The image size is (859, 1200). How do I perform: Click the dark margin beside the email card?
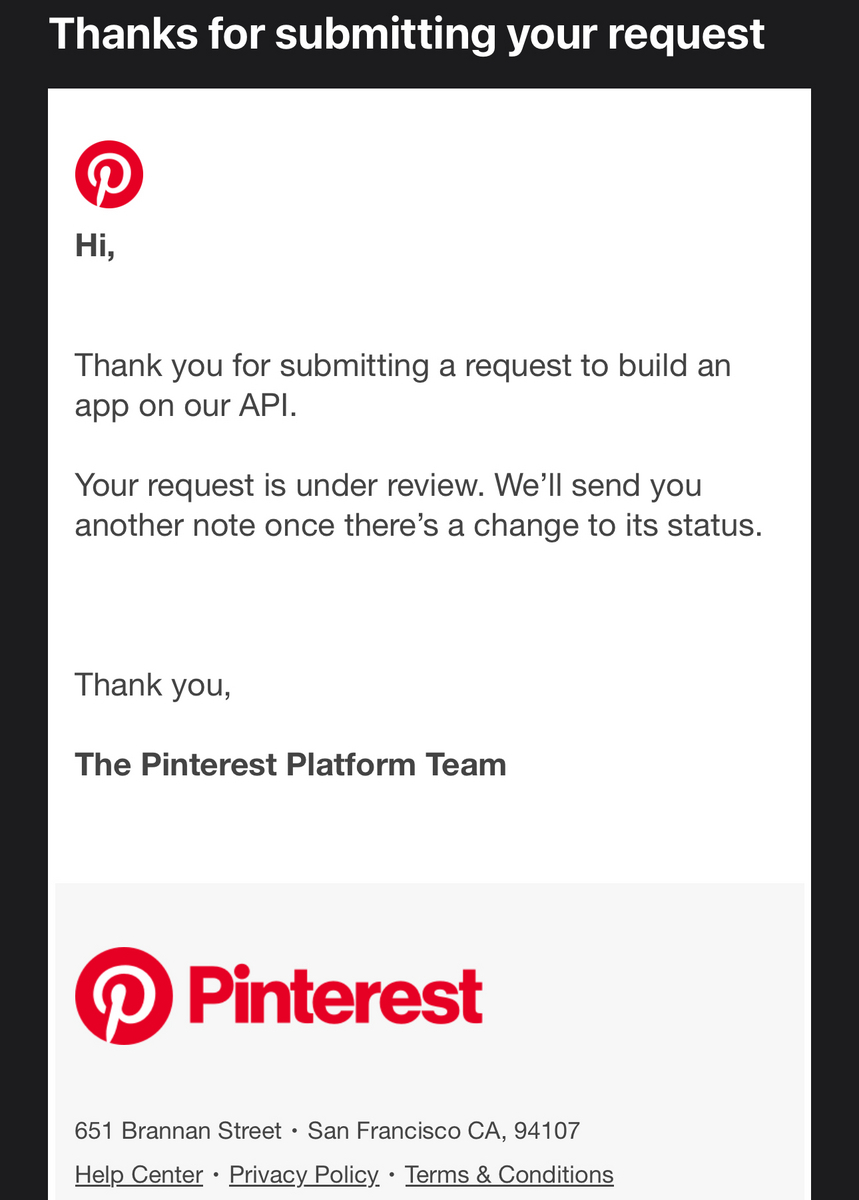pyautogui.click(x=23, y=600)
